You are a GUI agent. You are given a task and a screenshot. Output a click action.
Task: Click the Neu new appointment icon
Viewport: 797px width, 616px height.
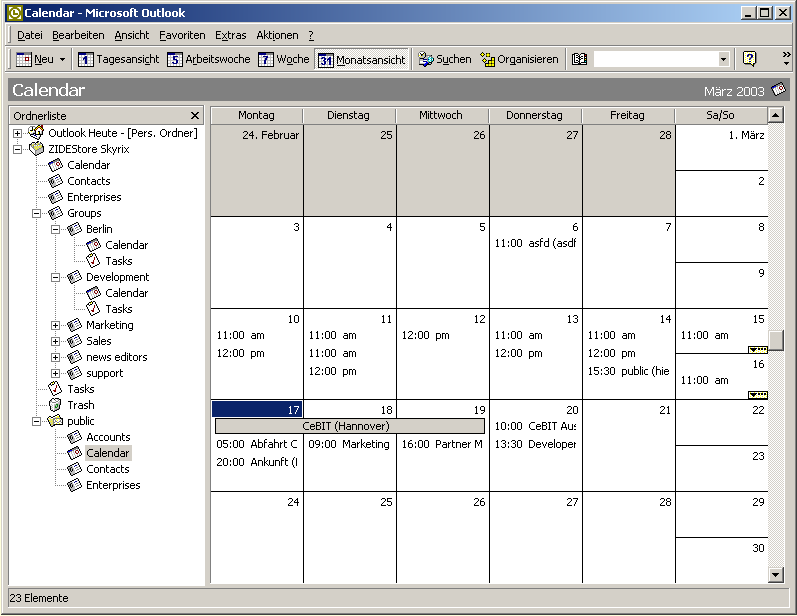23,59
